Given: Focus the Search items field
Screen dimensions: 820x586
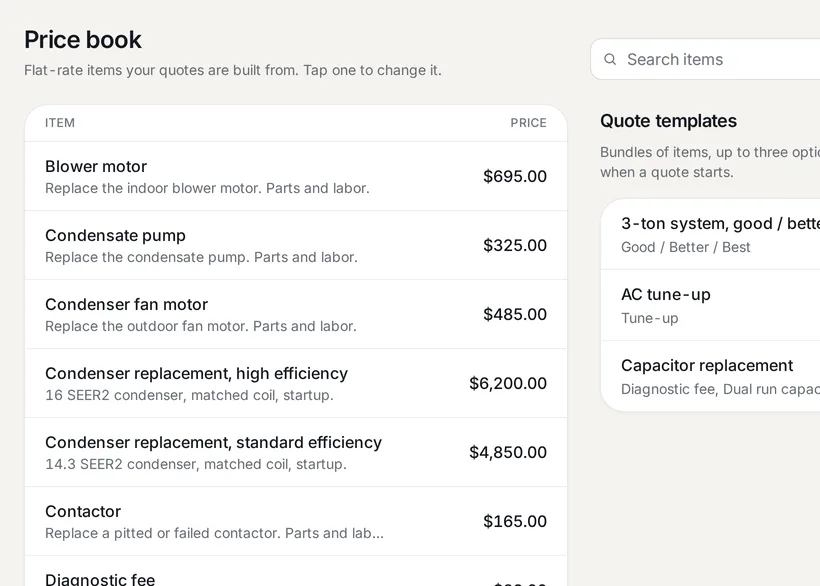Looking at the screenshot, I should click(x=705, y=59).
